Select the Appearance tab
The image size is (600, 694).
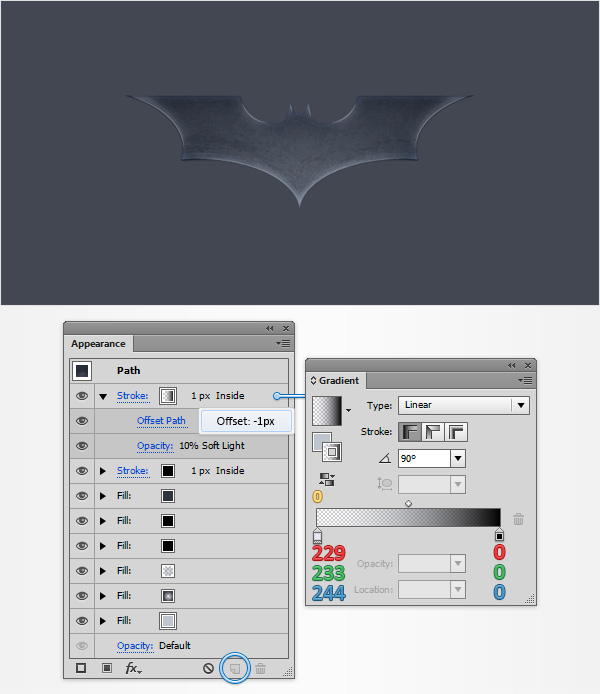click(x=98, y=344)
